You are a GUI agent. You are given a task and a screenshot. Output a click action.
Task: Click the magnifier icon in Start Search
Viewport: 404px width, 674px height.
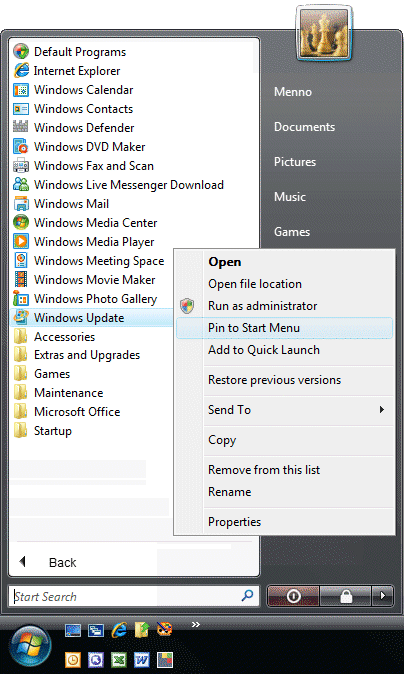pyautogui.click(x=248, y=596)
